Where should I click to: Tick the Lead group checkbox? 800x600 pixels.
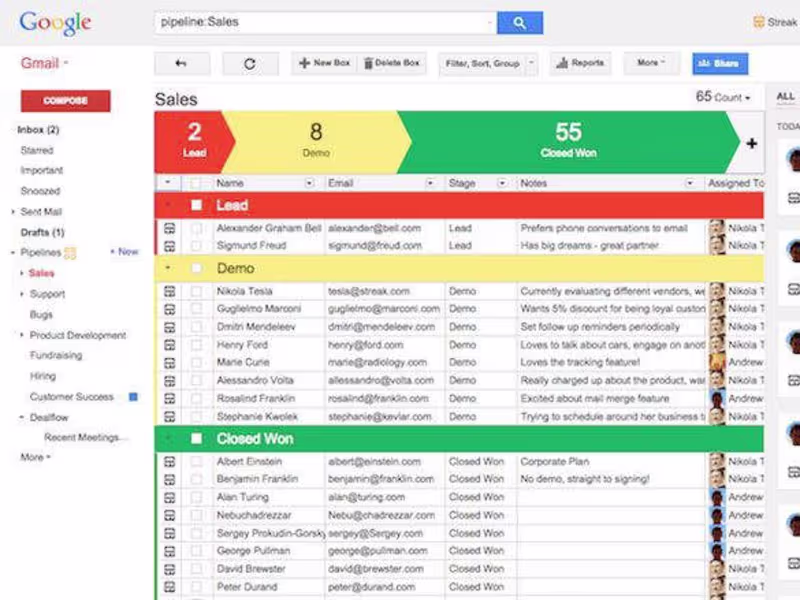pyautogui.click(x=196, y=205)
